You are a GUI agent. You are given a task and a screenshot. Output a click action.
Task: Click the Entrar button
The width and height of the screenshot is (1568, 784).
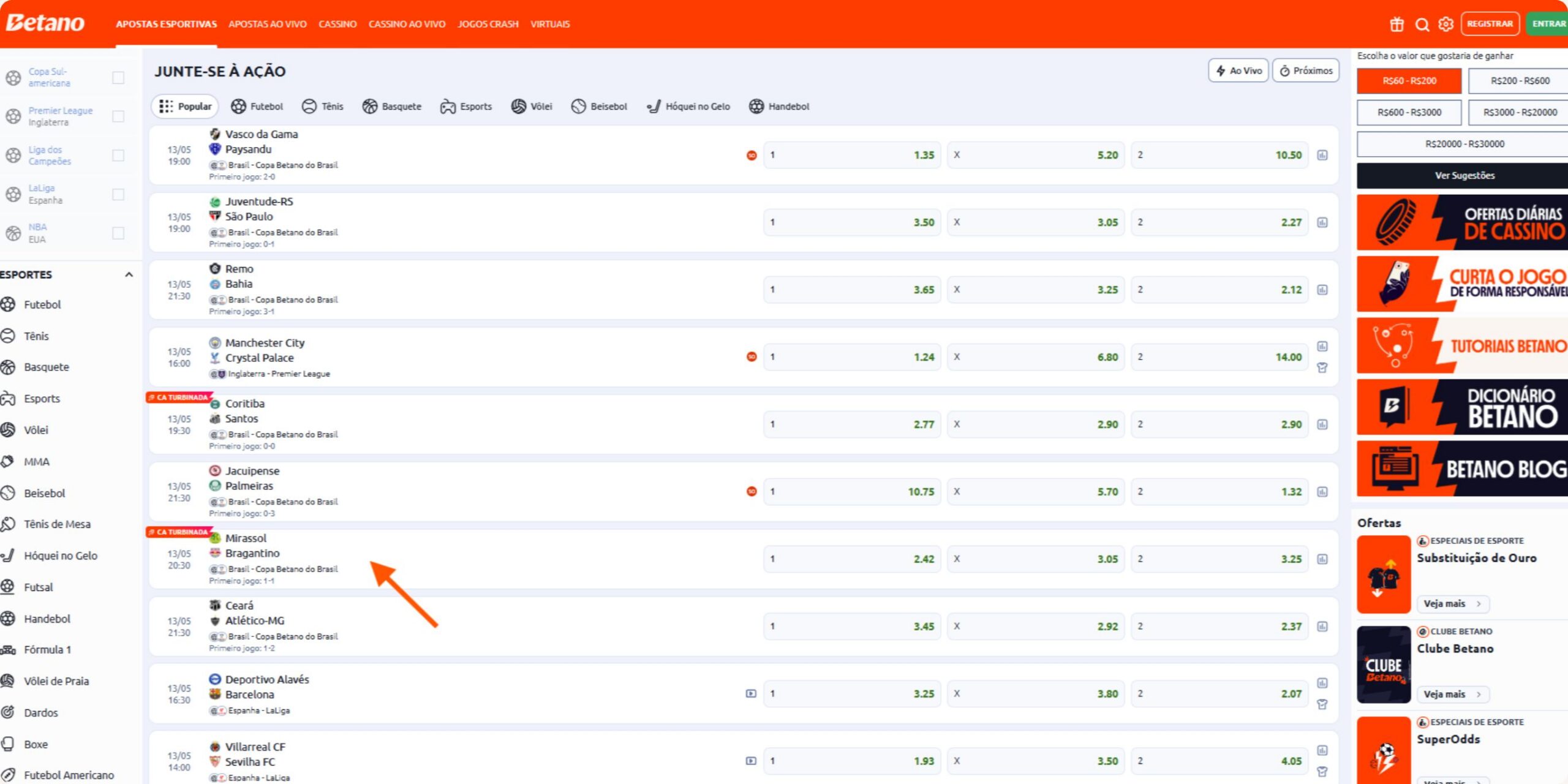(x=1548, y=24)
